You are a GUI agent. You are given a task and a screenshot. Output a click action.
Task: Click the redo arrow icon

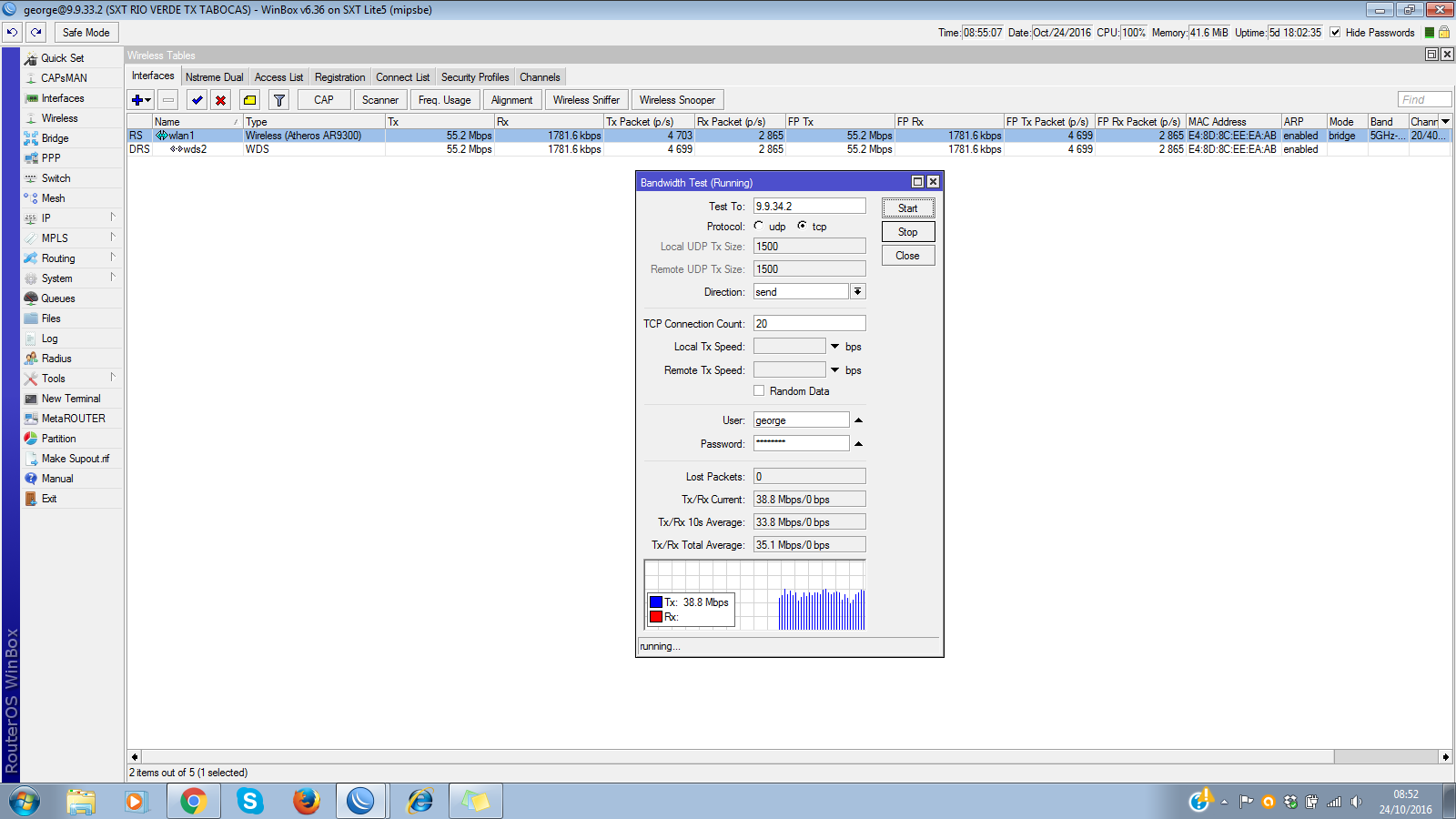36,32
